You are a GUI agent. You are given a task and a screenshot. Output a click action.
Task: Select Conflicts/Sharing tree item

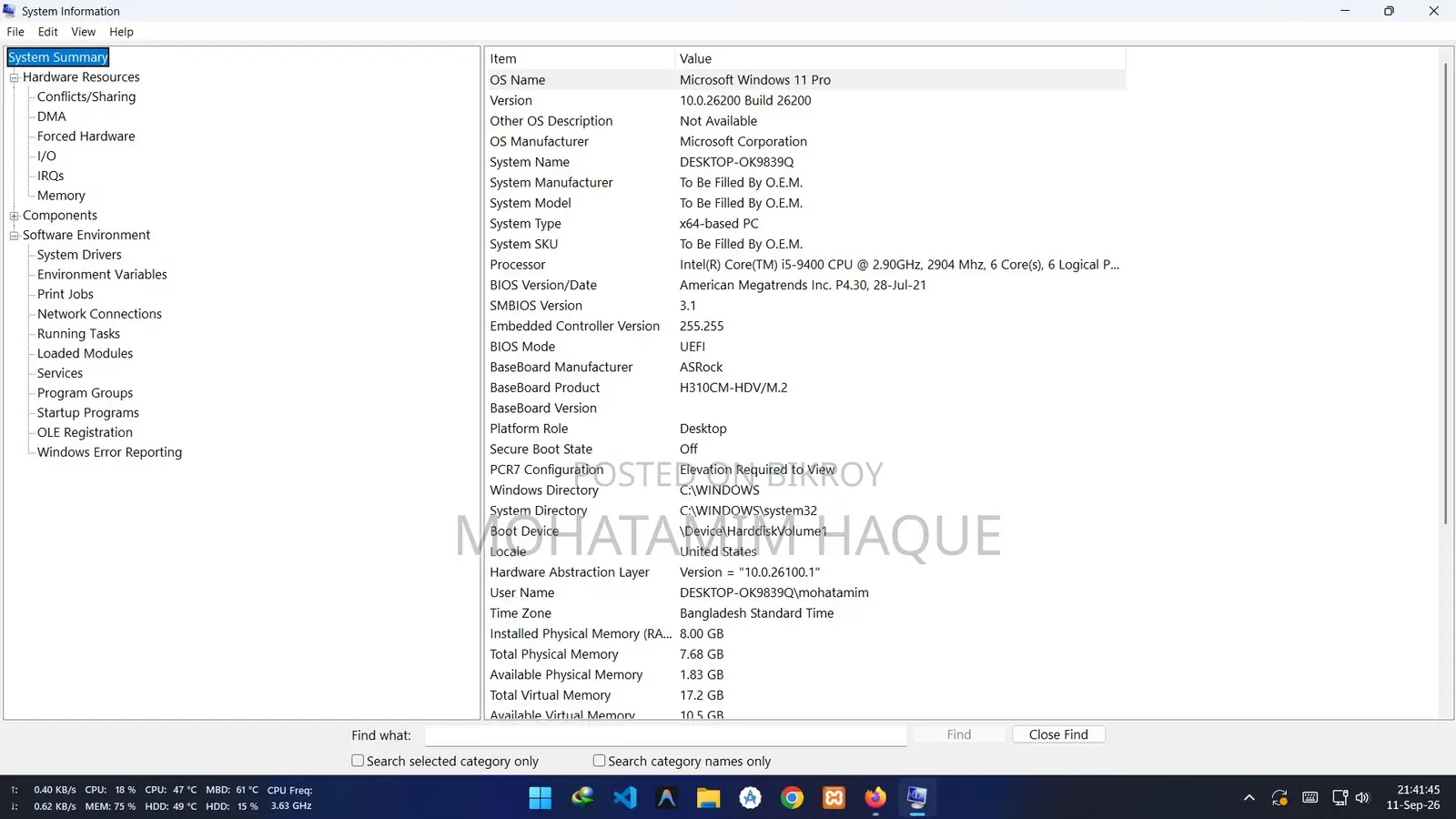86,96
